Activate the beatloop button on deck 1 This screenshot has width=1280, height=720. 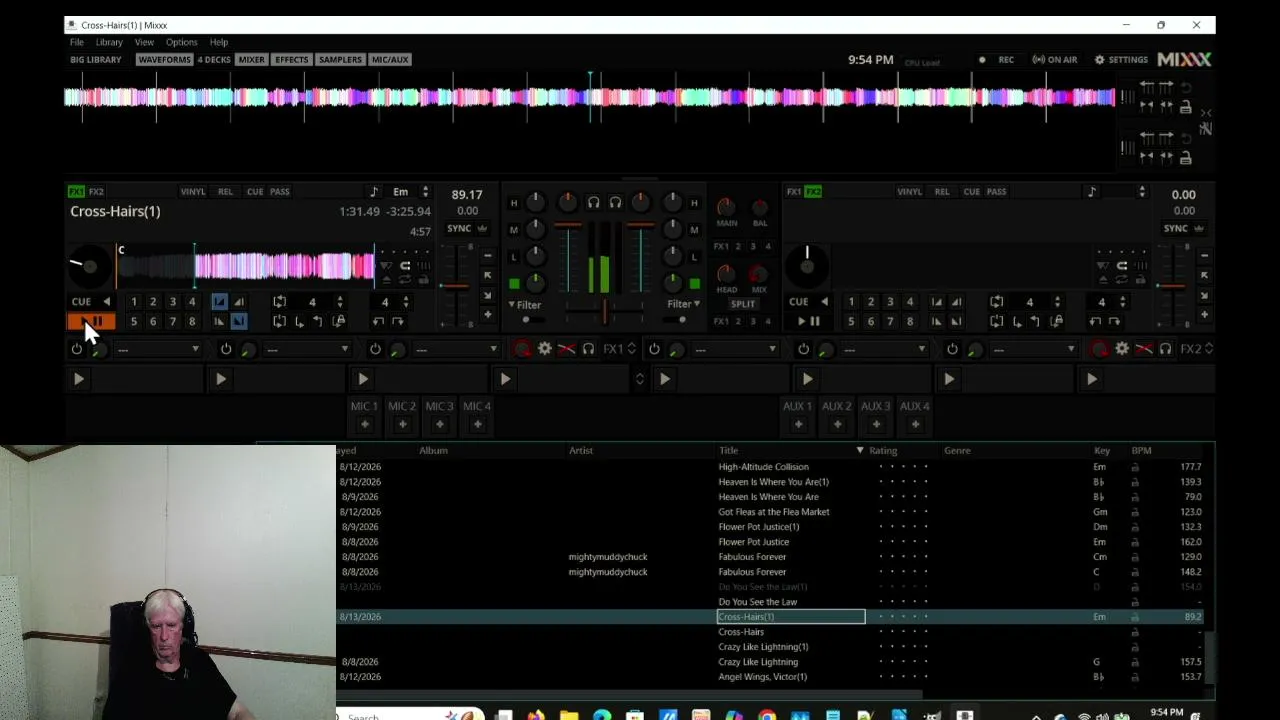pos(280,301)
